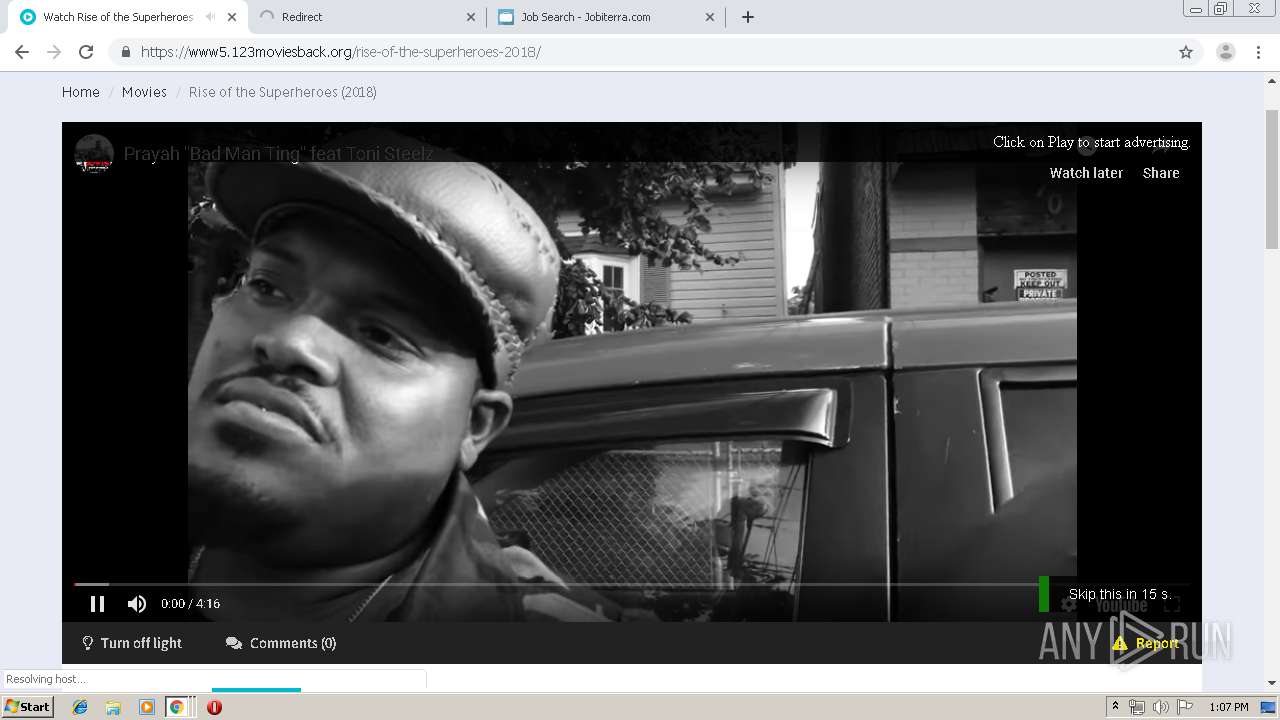Mute the video via the speaker icon
Screen dimensions: 1280x720
pos(137,603)
